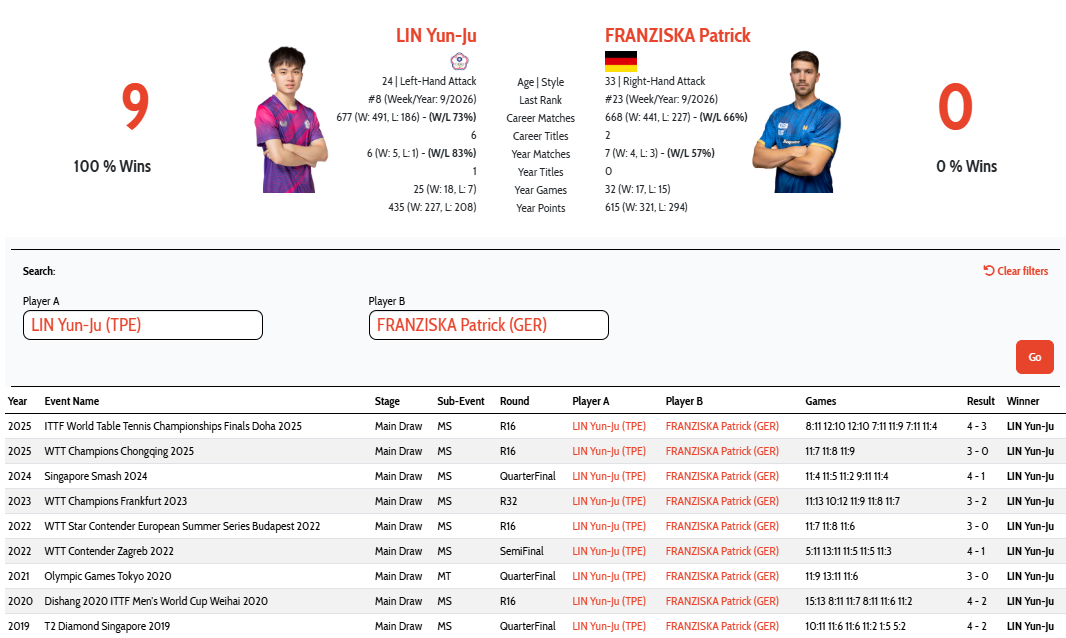Open FRANZISKA Patrick's player photo
1066x638 pixels.
coord(797,122)
